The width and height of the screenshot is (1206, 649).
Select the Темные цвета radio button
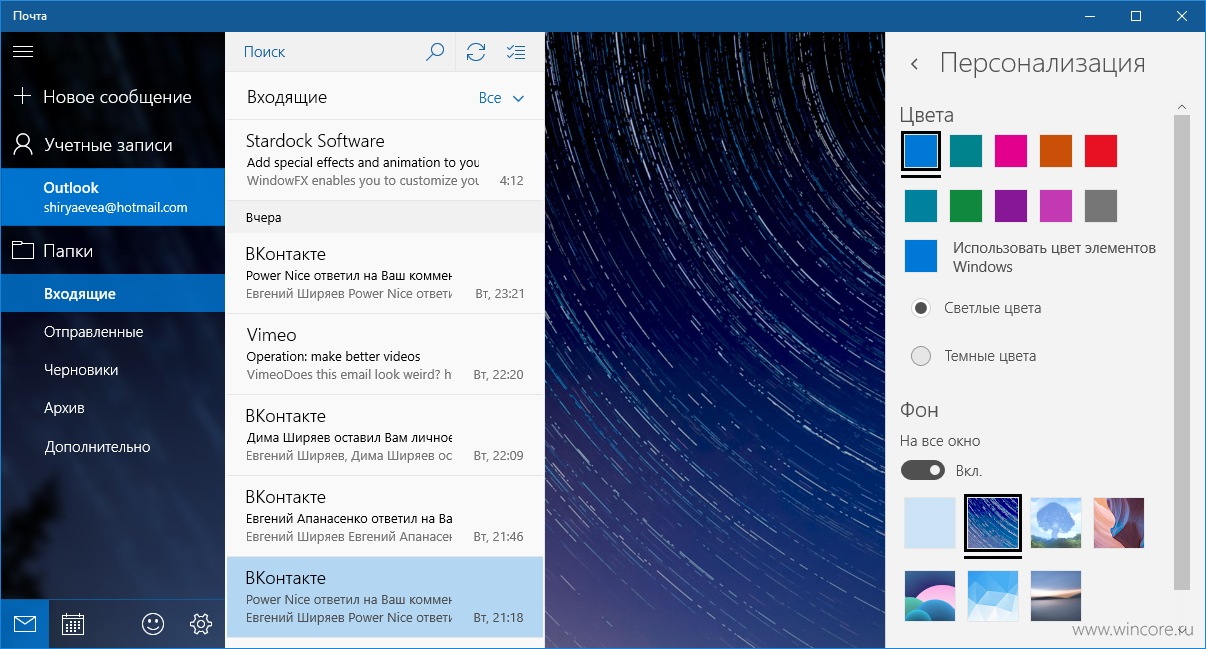pos(922,356)
